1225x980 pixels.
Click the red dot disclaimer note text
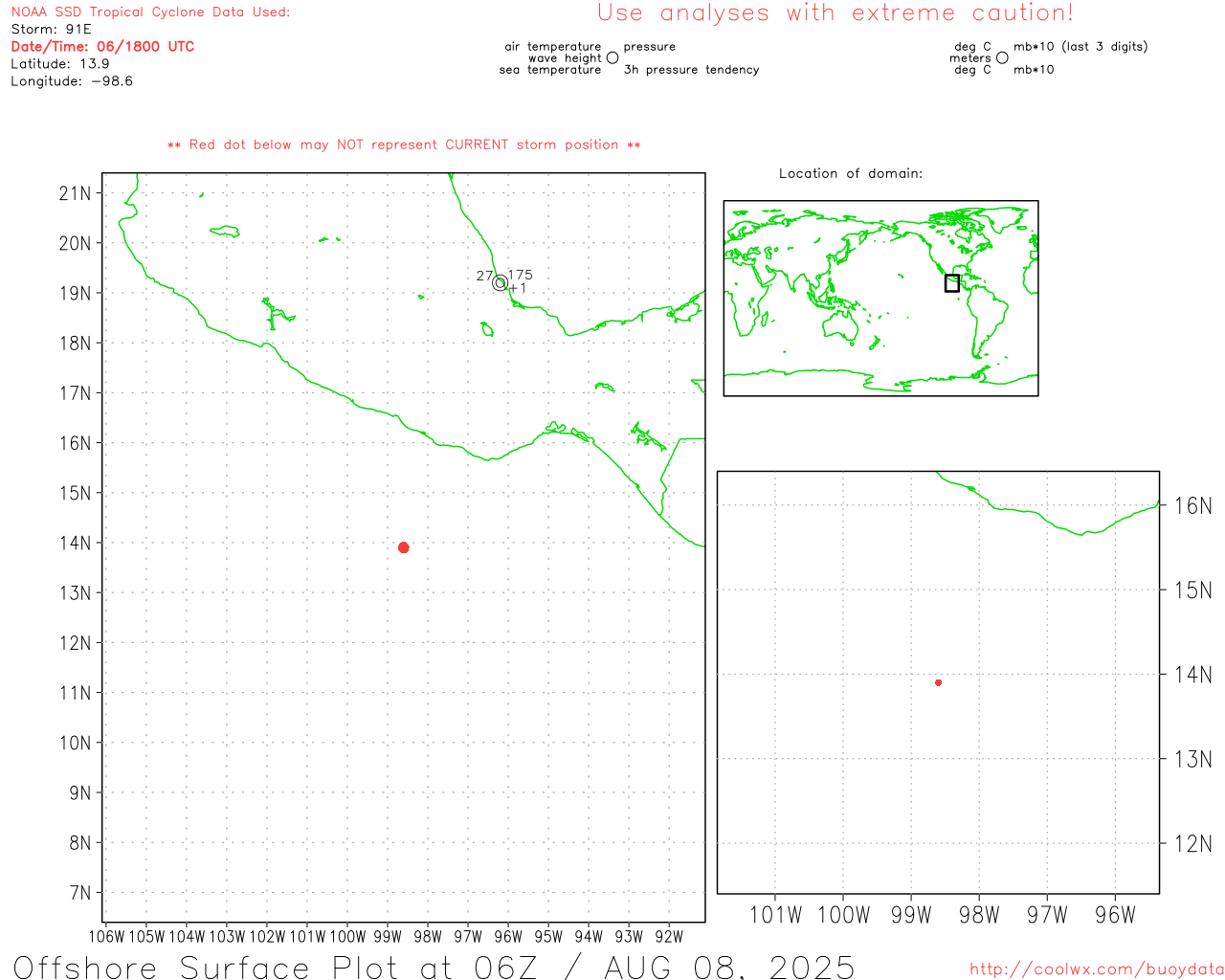coord(404,145)
